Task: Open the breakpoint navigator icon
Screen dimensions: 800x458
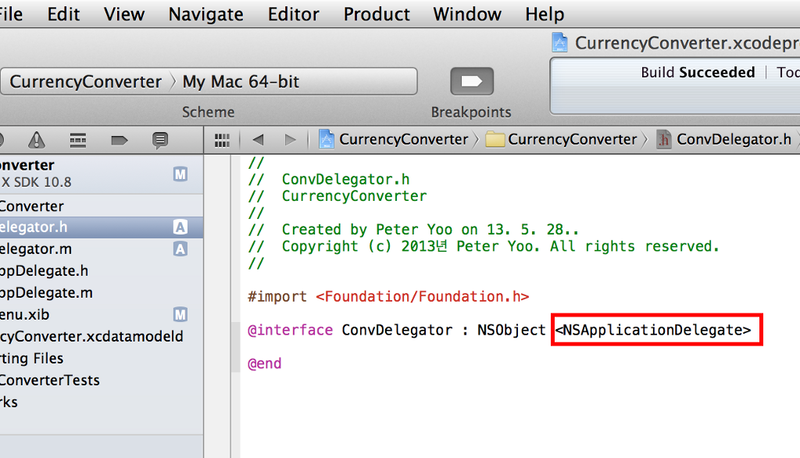Action: pyautogui.click(x=119, y=139)
